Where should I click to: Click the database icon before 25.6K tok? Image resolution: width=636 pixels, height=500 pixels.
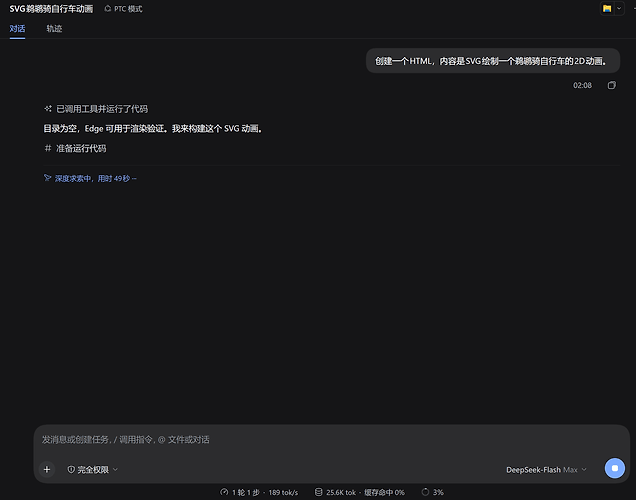click(319, 492)
